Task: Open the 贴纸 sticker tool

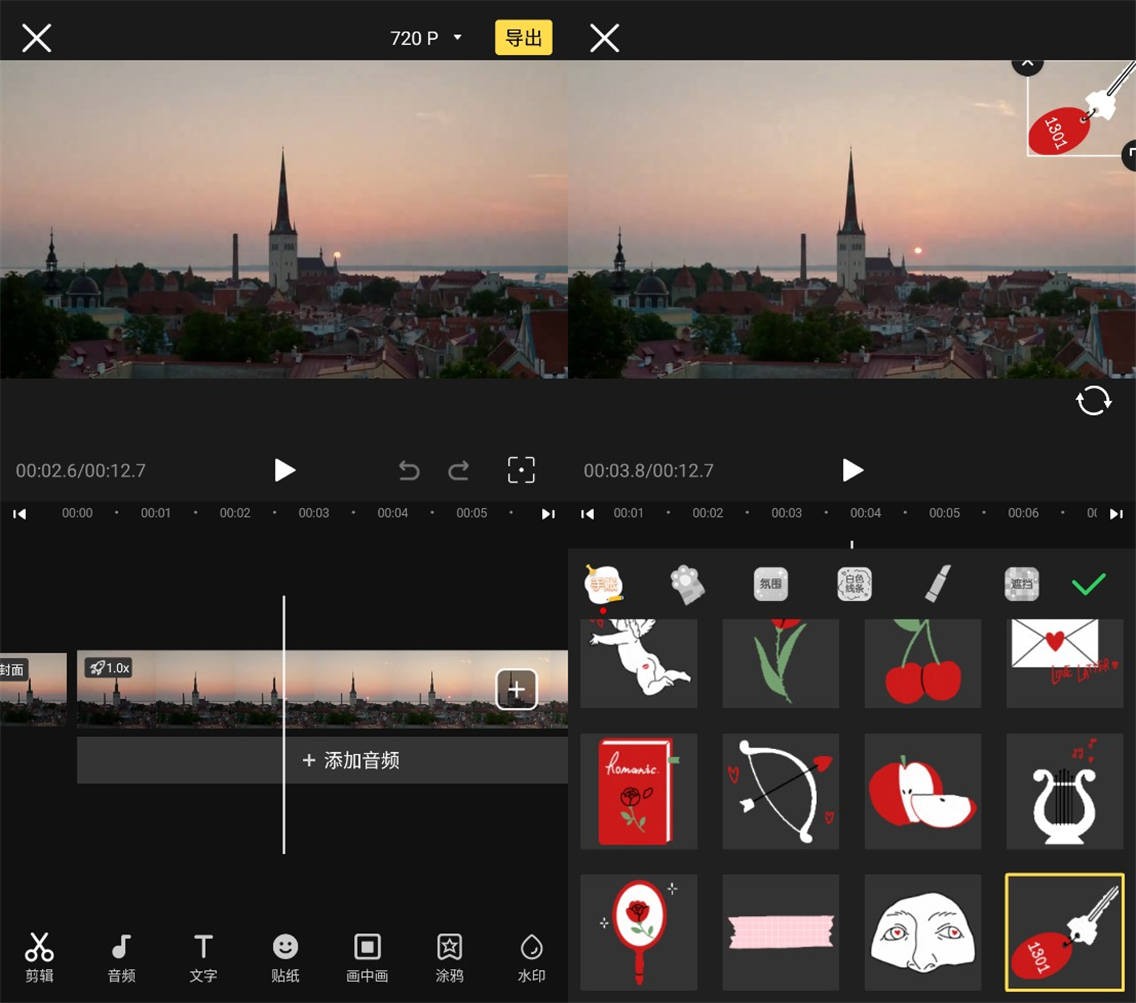Action: [285, 957]
